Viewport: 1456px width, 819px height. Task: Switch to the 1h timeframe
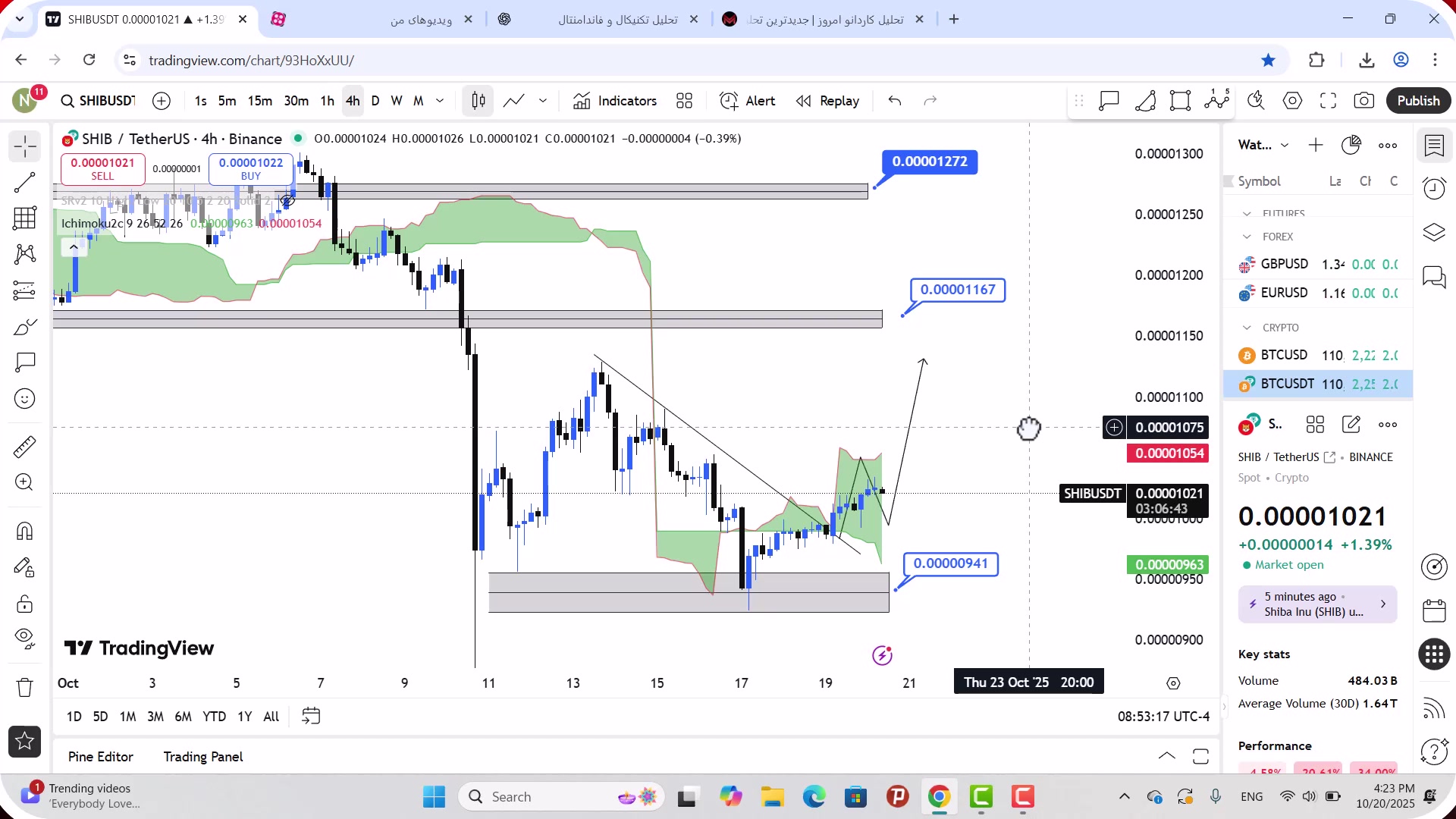click(327, 101)
